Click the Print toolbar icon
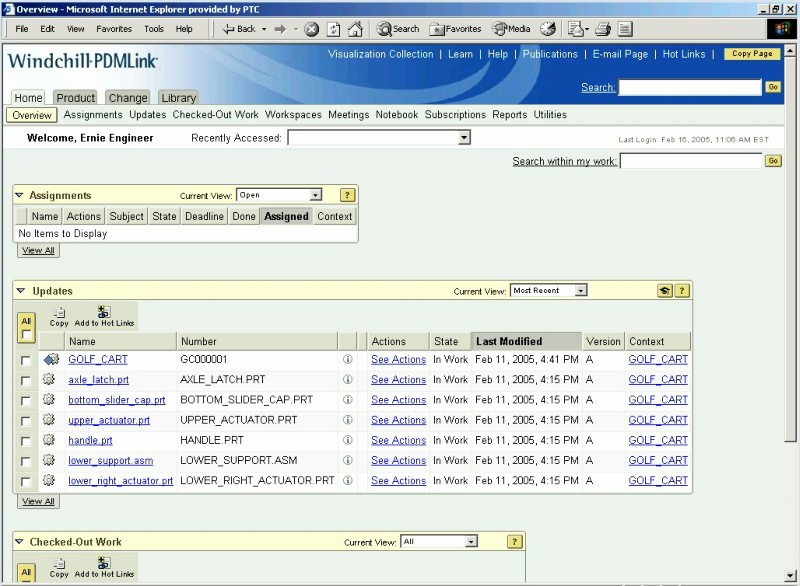 tap(603, 29)
